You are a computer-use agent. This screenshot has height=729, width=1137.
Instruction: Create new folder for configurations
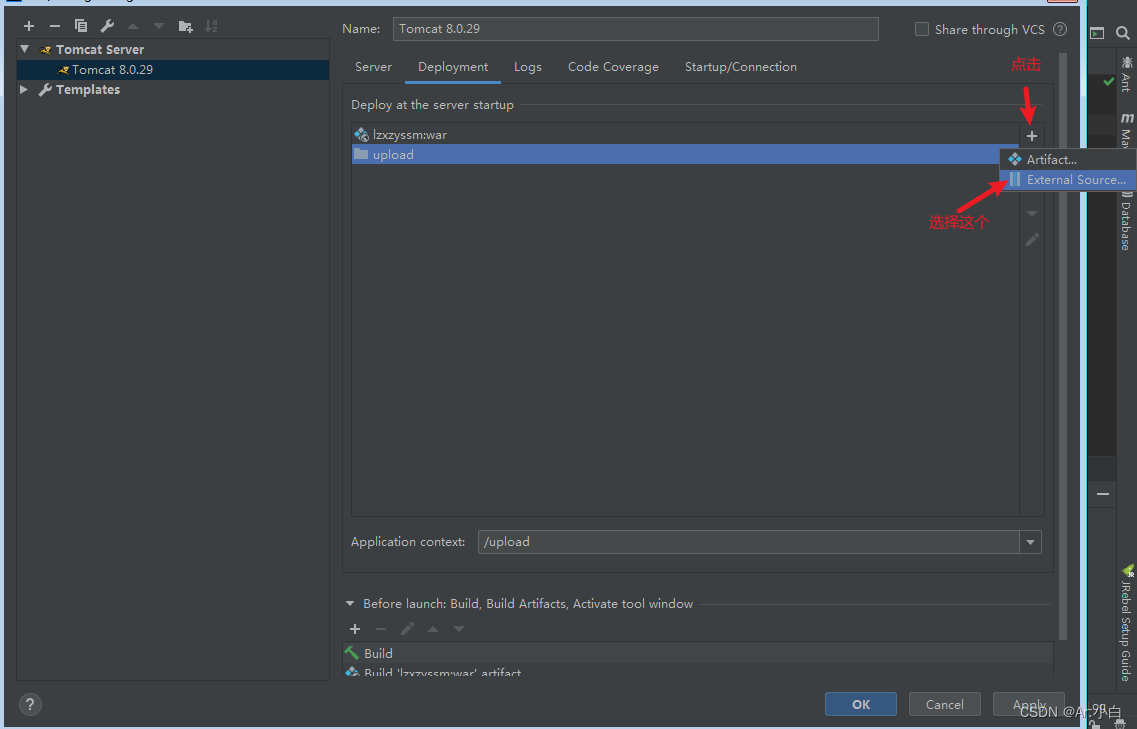[186, 26]
